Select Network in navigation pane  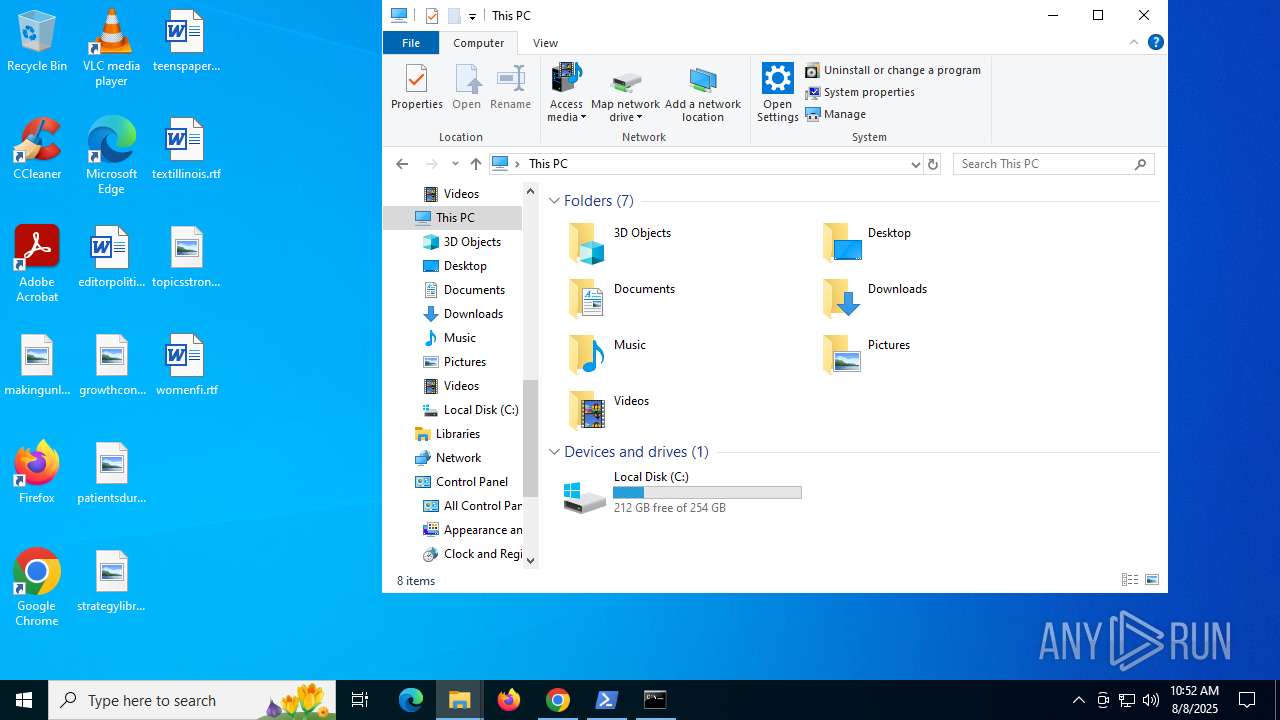coord(448,458)
